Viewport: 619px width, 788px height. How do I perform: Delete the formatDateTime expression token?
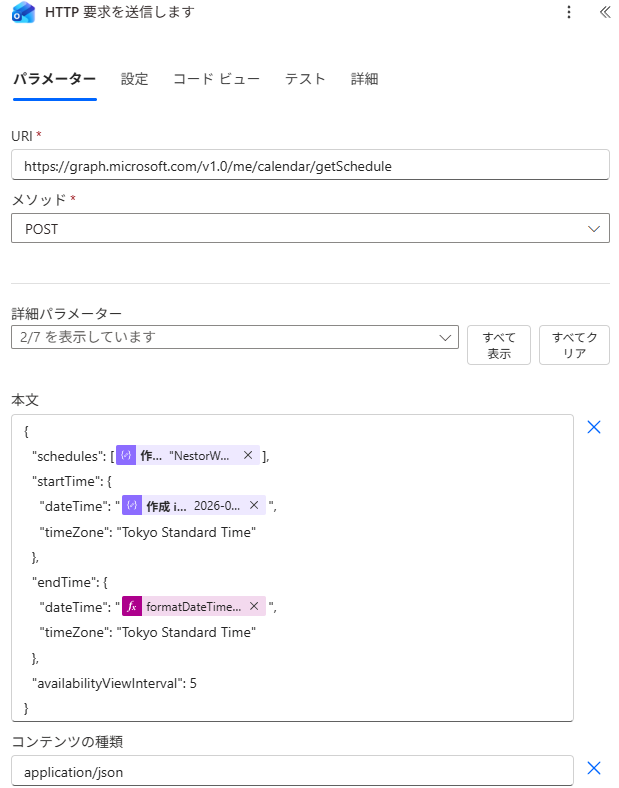pyautogui.click(x=254, y=607)
